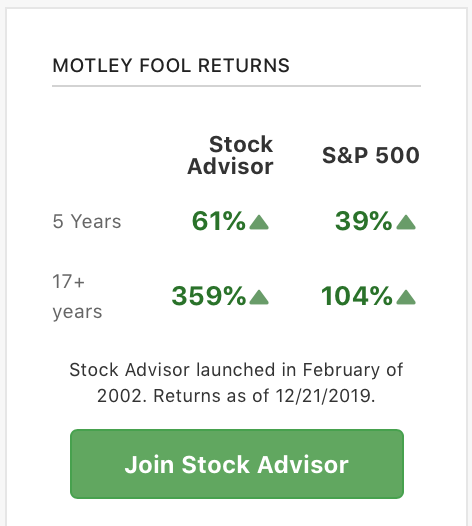Click the up triangle beside 61%
472x526 pixels.
(259, 222)
